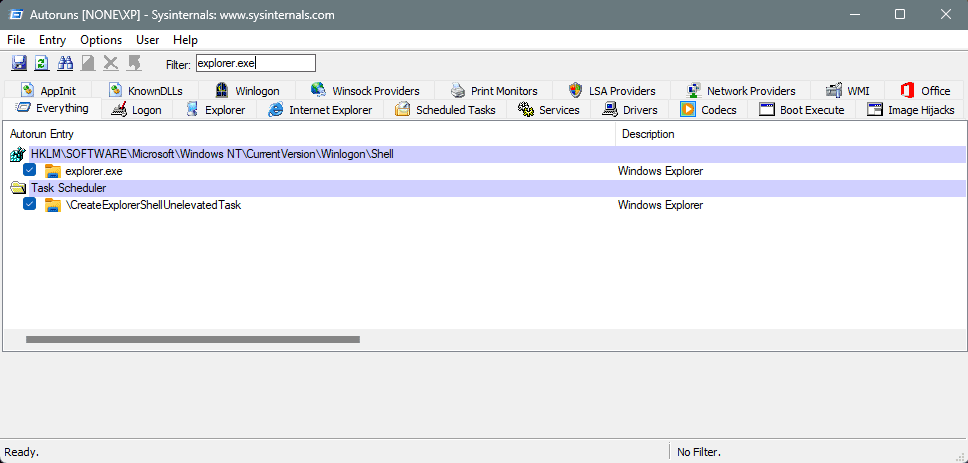Click the CreateExplorerShellUnelevatedTask entry's icon
Screen dimensions: 968x463
tap(53, 205)
